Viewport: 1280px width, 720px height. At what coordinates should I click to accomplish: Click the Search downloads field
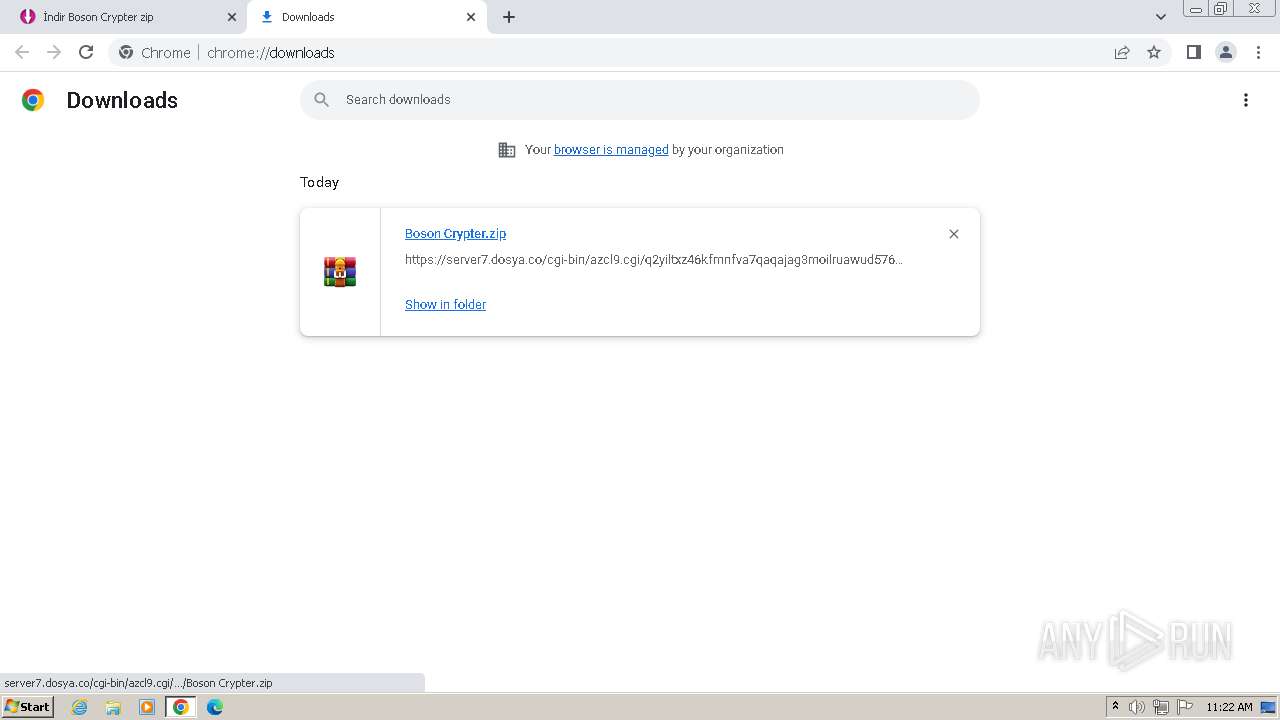(x=640, y=100)
